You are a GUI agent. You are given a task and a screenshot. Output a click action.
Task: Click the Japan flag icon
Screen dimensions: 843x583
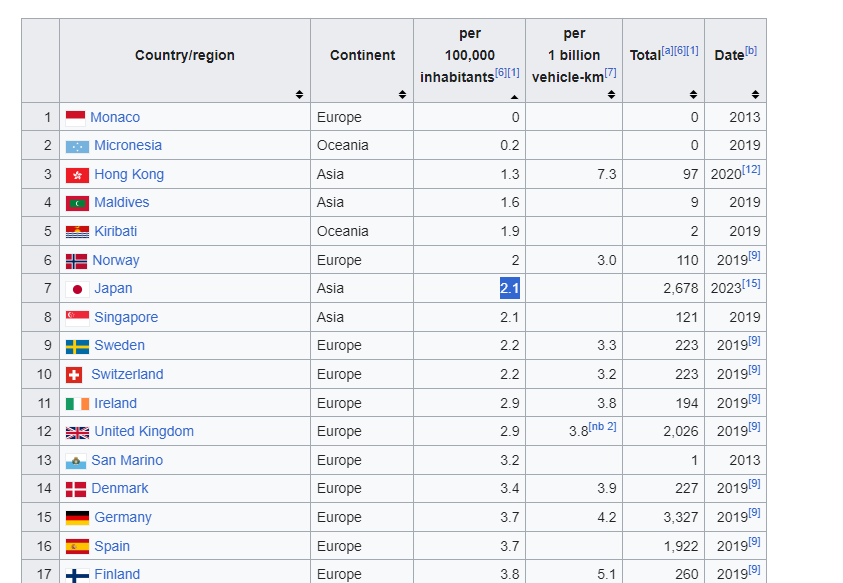coord(77,289)
